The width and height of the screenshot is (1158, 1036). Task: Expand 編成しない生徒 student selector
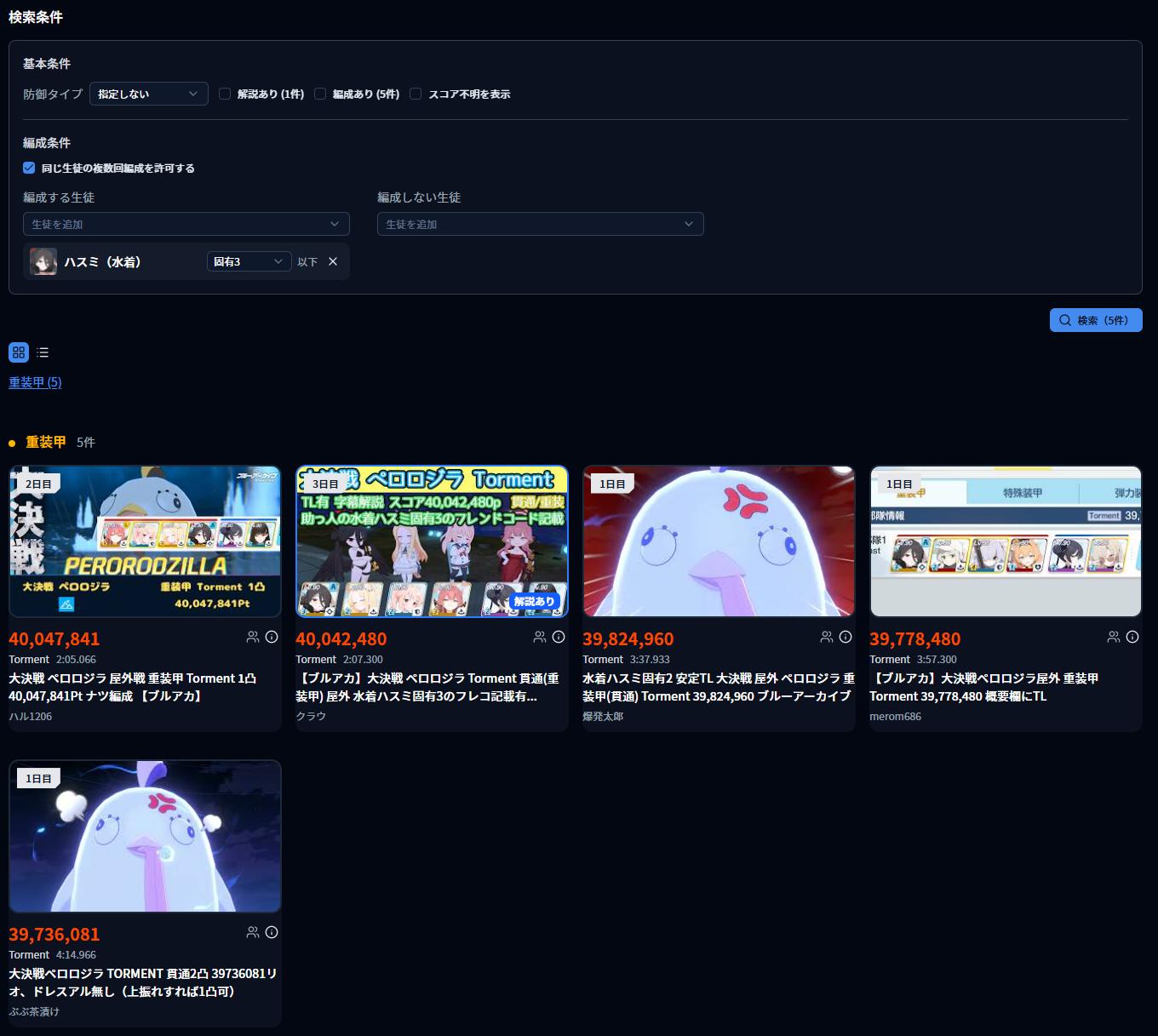(540, 224)
